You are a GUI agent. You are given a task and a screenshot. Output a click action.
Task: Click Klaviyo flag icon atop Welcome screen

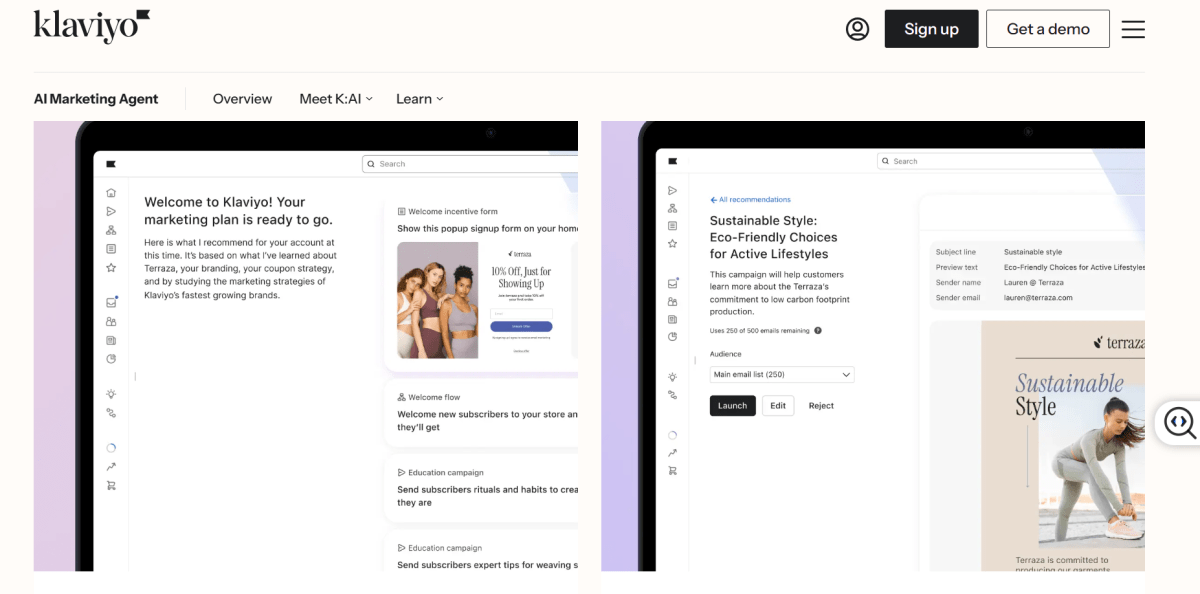tap(111, 163)
